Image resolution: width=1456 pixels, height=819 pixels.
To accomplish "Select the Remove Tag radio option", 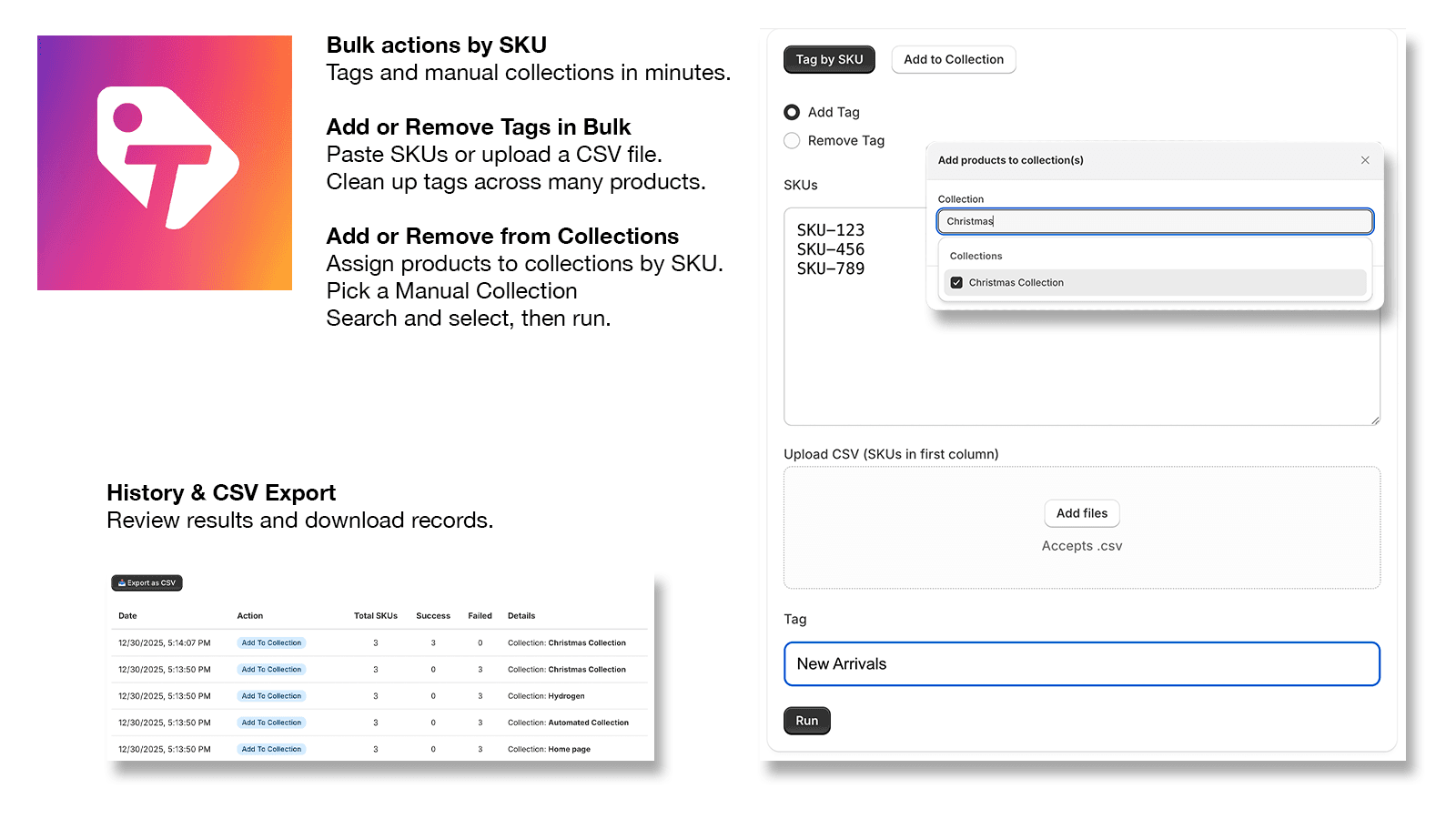I will click(792, 140).
